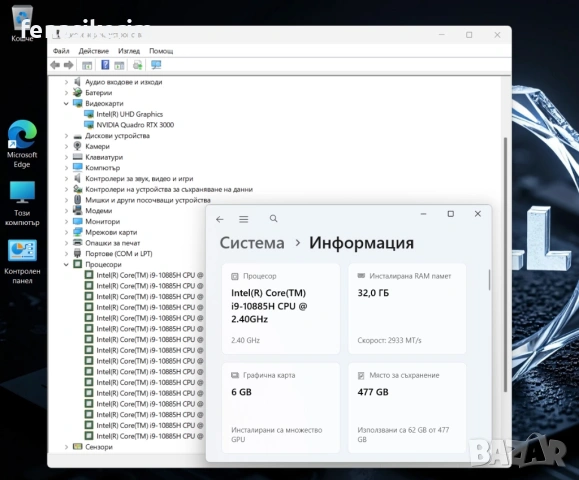Click the 'Инсталирана RAM памет' card

click(407, 308)
